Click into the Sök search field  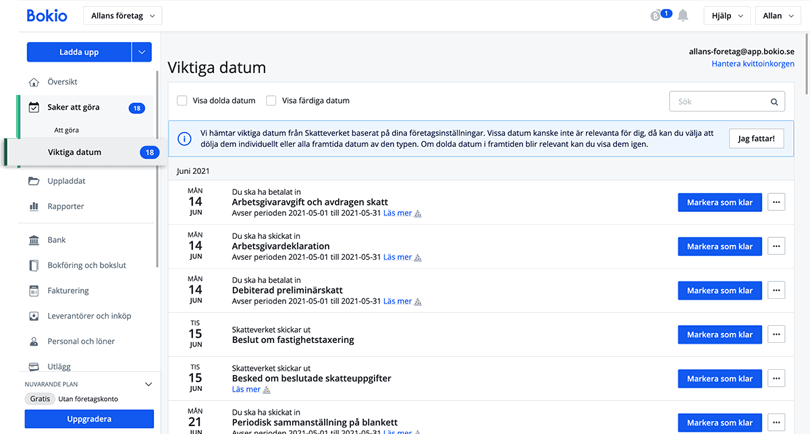715,101
